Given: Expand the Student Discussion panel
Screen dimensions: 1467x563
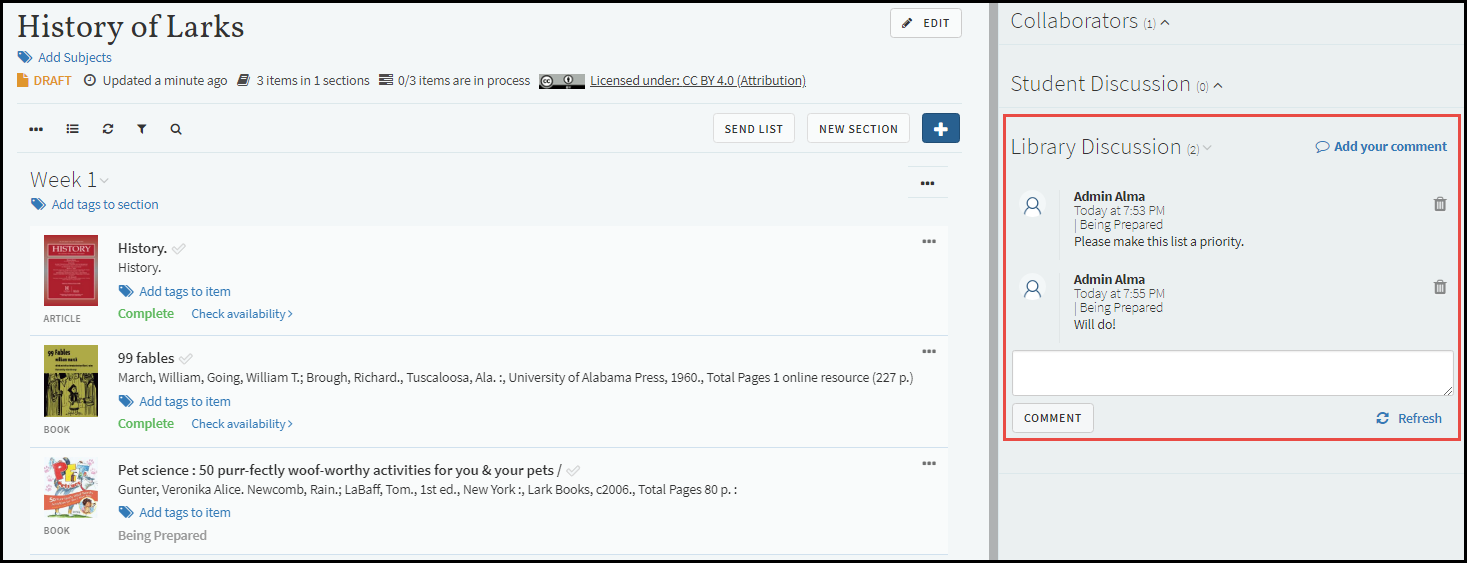Looking at the screenshot, I should (x=1218, y=85).
